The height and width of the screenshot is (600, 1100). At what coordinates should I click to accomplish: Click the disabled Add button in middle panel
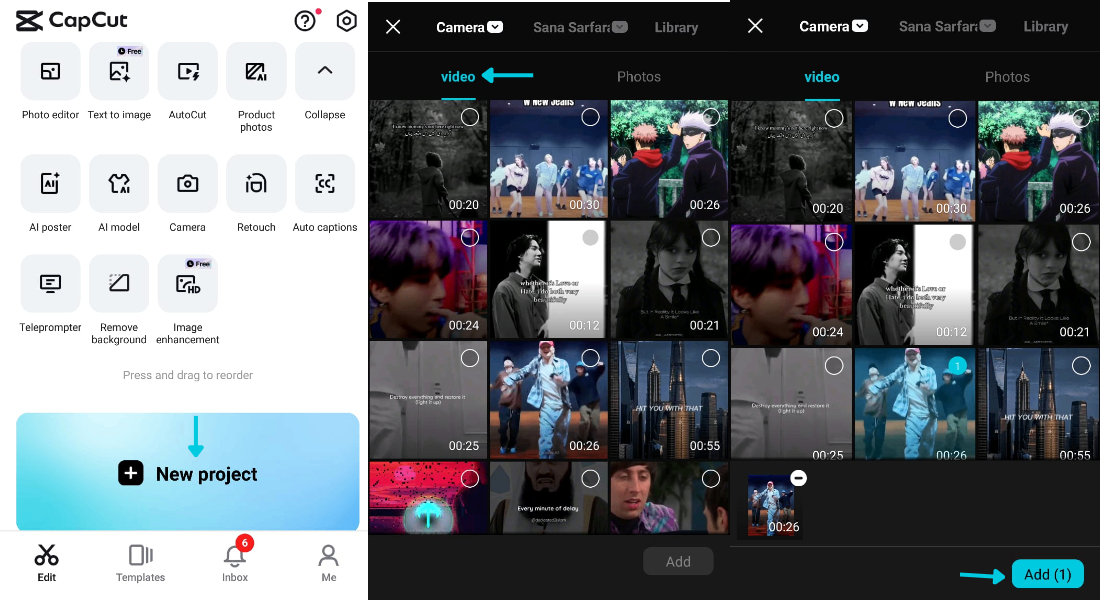[x=678, y=561]
